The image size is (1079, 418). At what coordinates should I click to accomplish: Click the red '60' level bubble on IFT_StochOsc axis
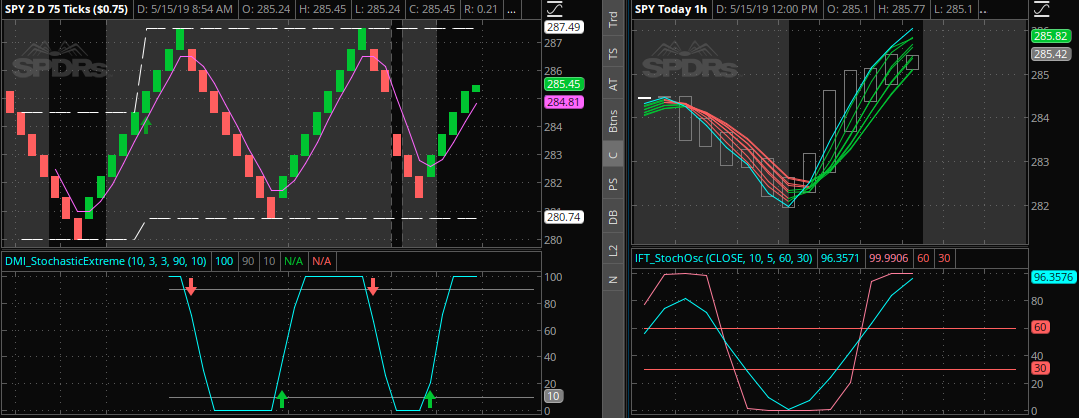click(x=1040, y=328)
